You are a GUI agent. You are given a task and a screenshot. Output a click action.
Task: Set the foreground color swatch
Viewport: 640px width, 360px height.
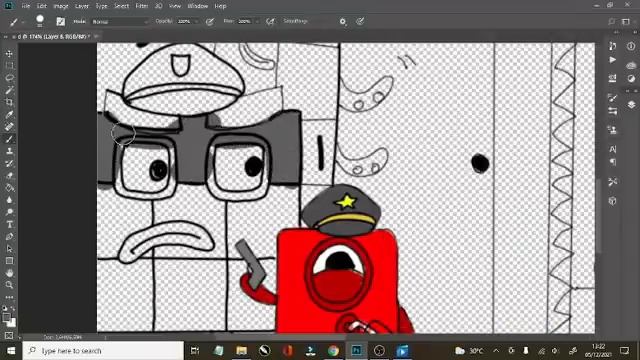tap(6, 317)
